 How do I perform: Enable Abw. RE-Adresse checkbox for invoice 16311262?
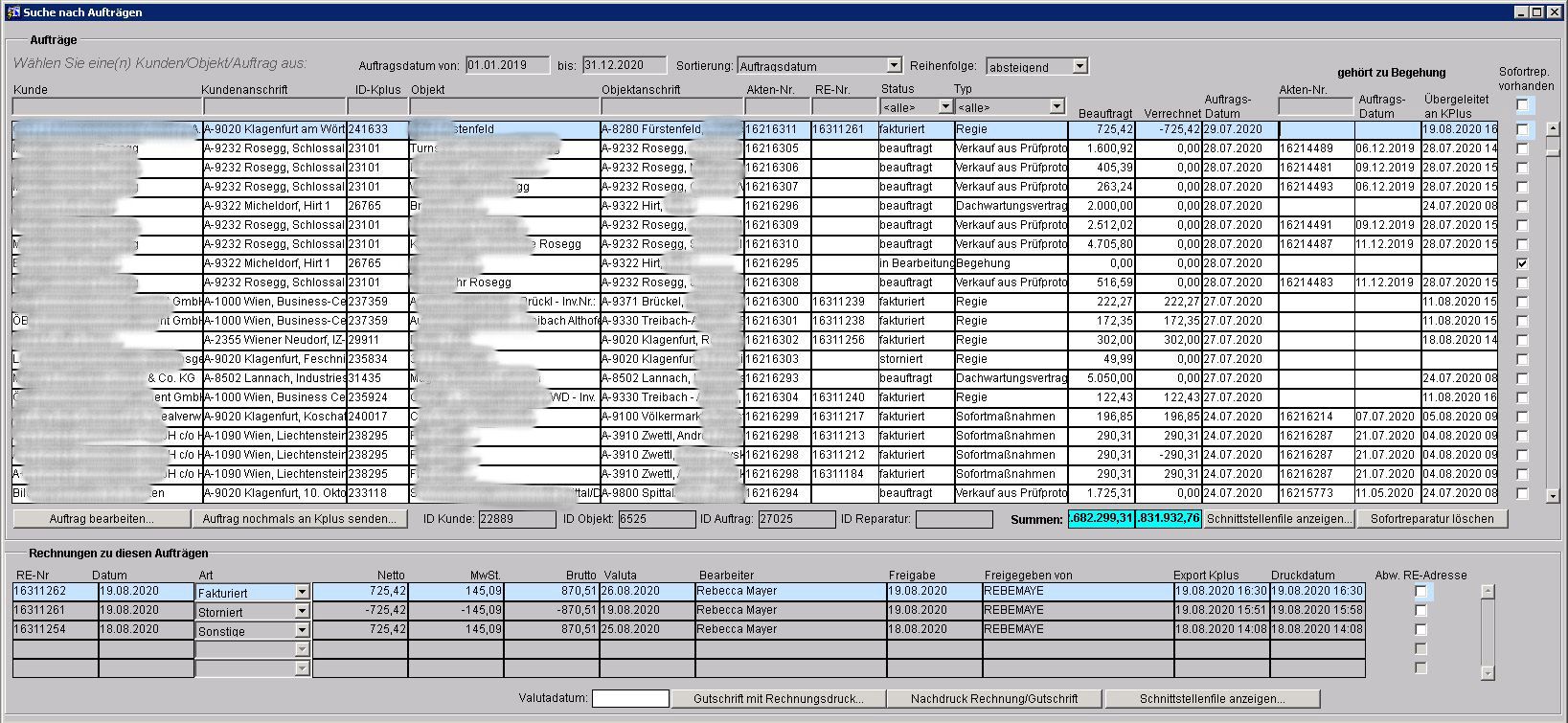(x=1420, y=592)
